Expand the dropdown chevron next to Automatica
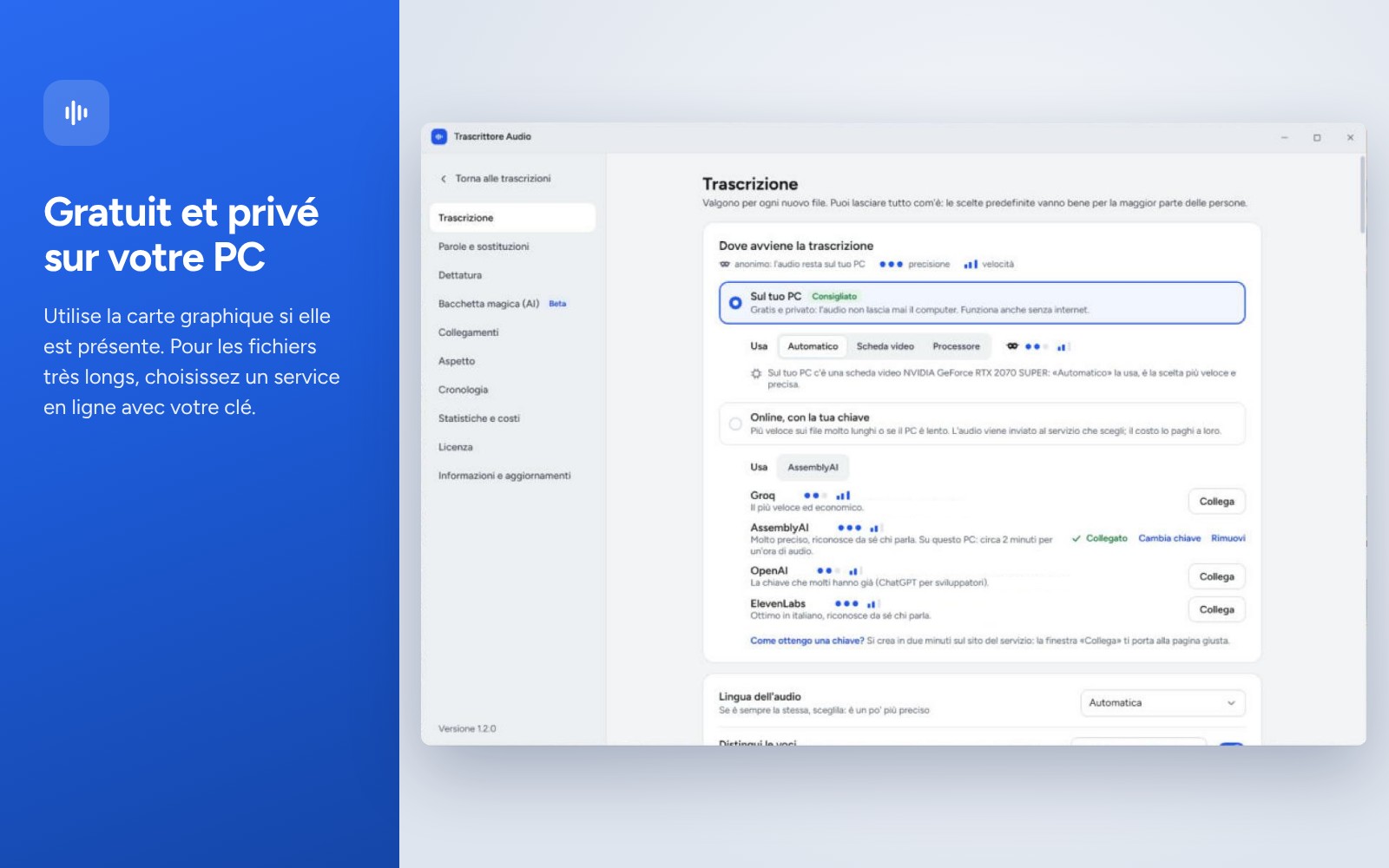1389x868 pixels. (x=1231, y=703)
